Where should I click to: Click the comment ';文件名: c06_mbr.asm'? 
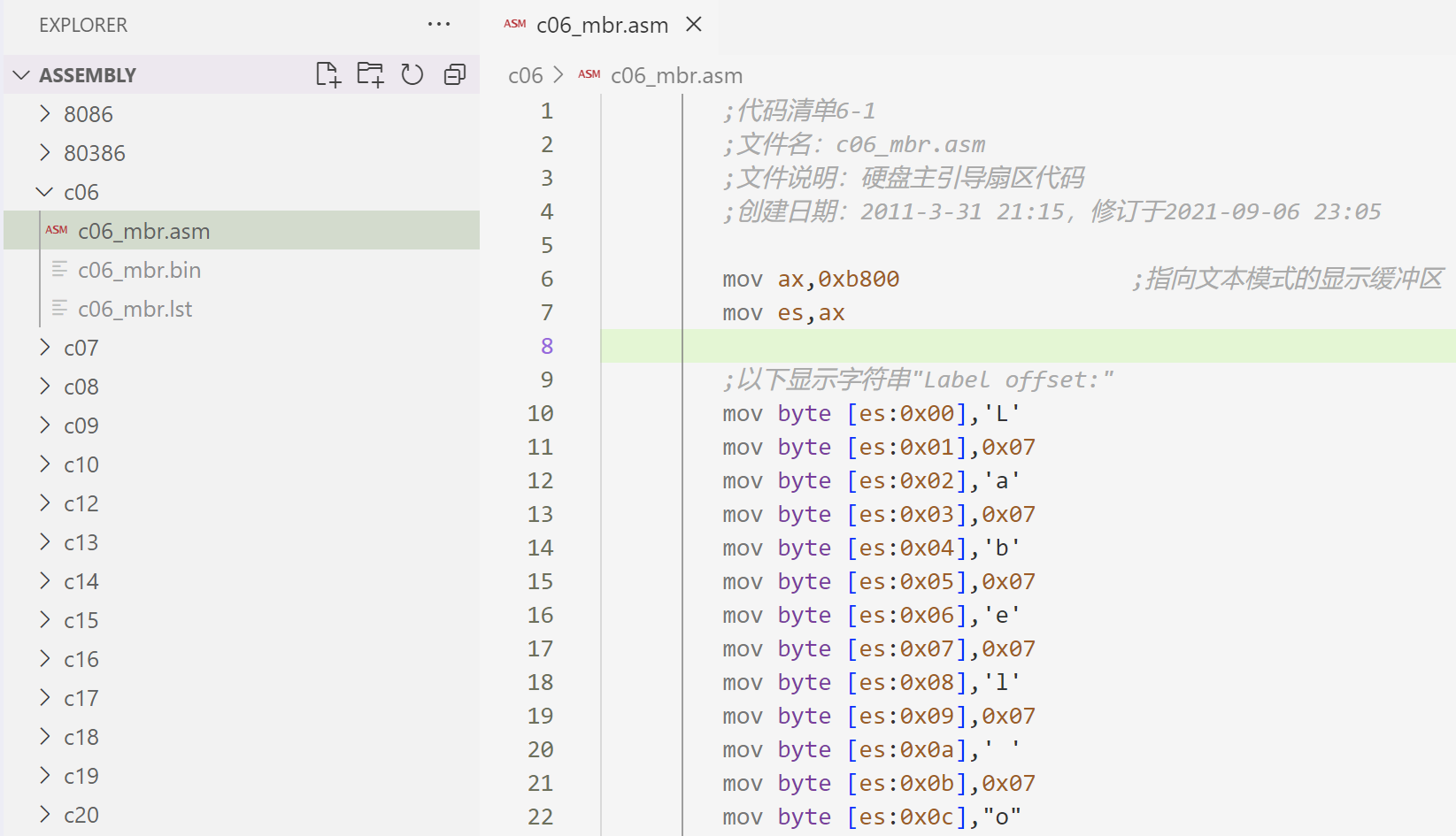pyautogui.click(x=854, y=144)
